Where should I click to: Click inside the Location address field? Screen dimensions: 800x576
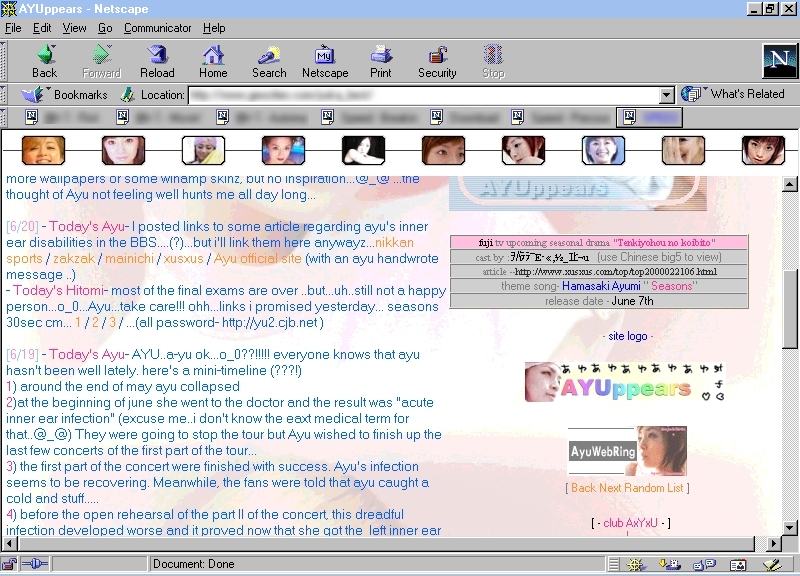click(420, 95)
